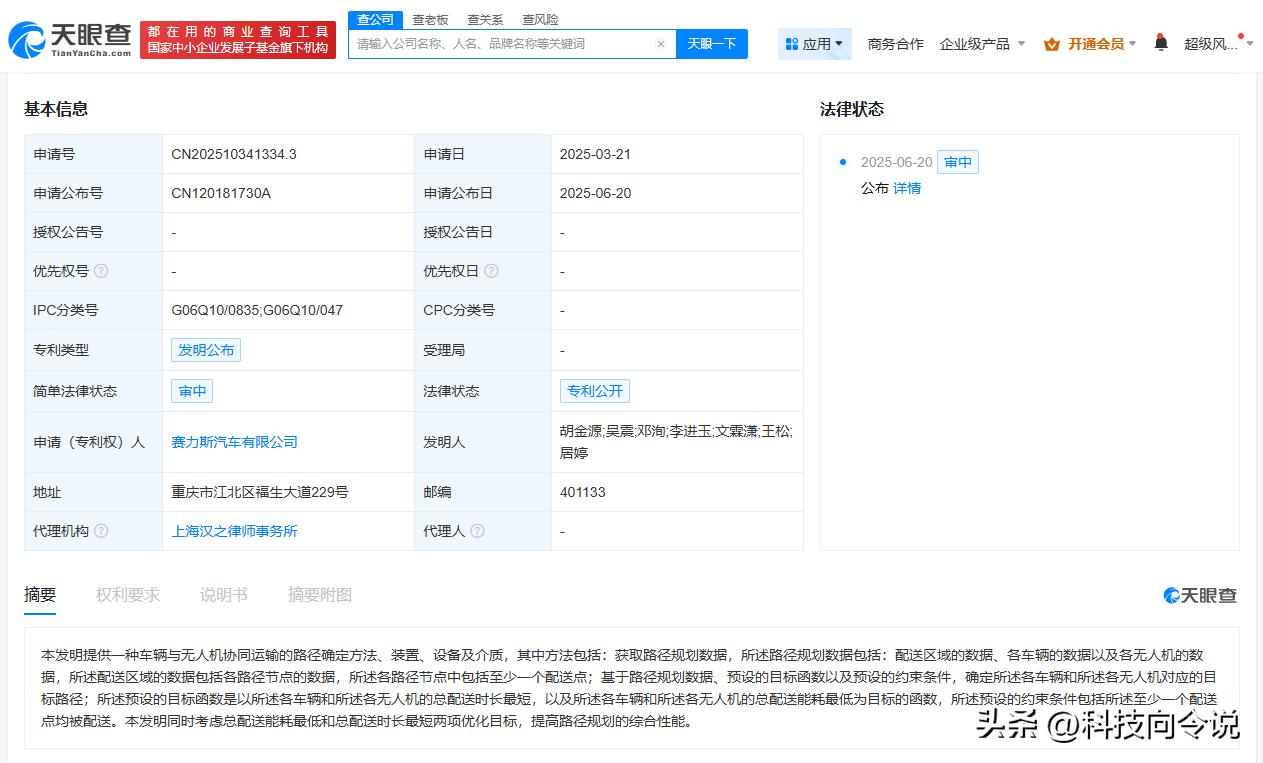Open the 赛力斯汽车有限公司 applicant link
1263x763 pixels.
[x=235, y=442]
